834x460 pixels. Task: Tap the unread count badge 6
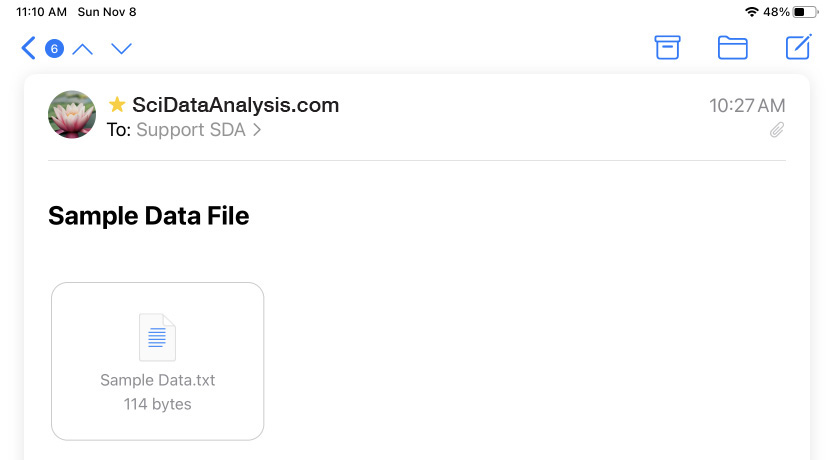pyautogui.click(x=54, y=49)
